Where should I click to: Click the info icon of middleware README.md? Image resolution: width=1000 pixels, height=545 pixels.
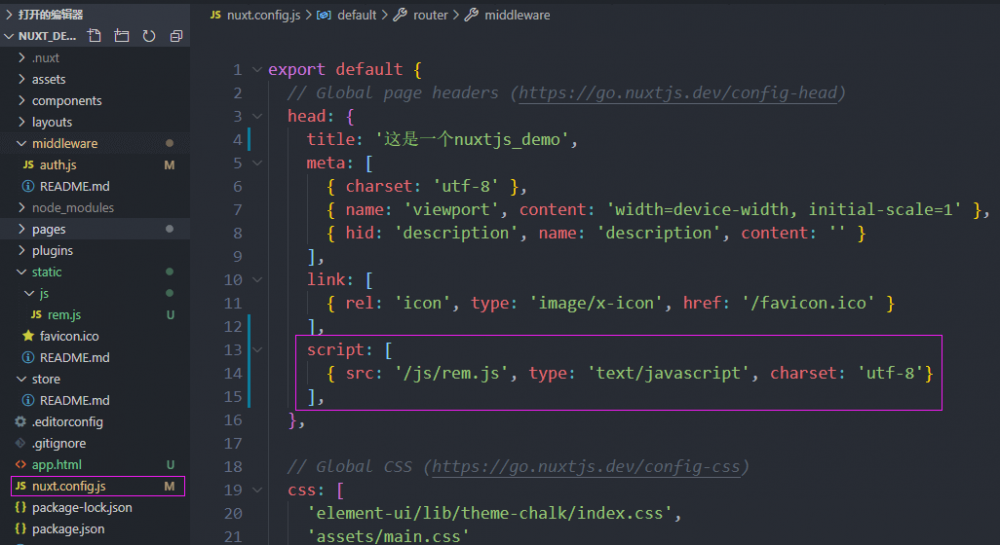[x=28, y=186]
